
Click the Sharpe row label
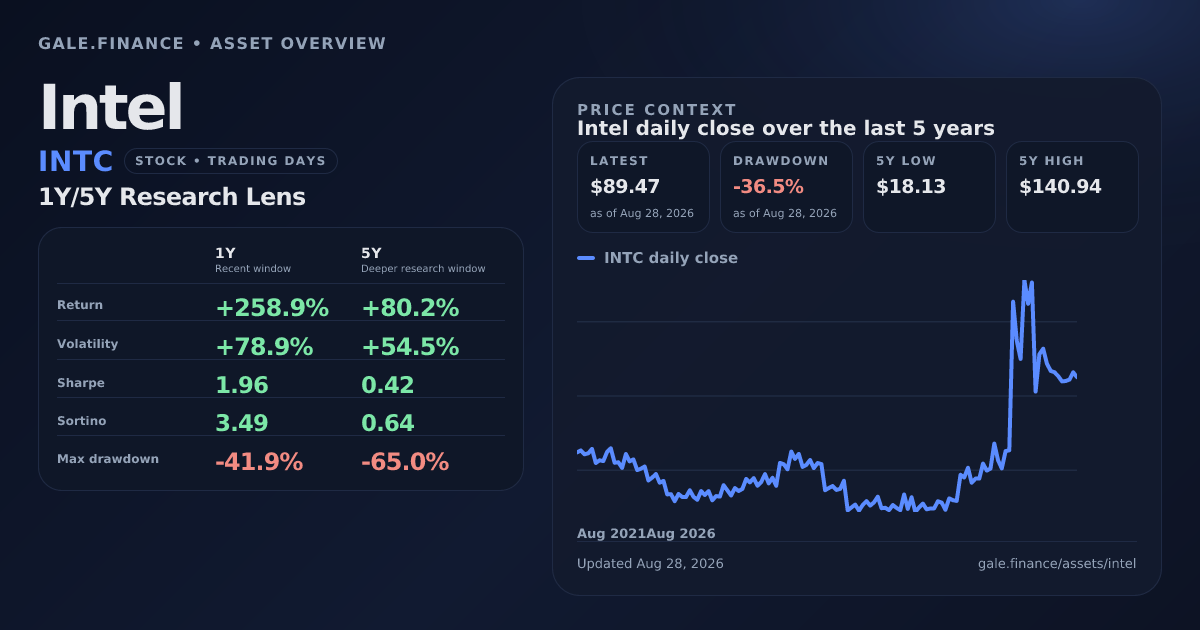point(81,383)
